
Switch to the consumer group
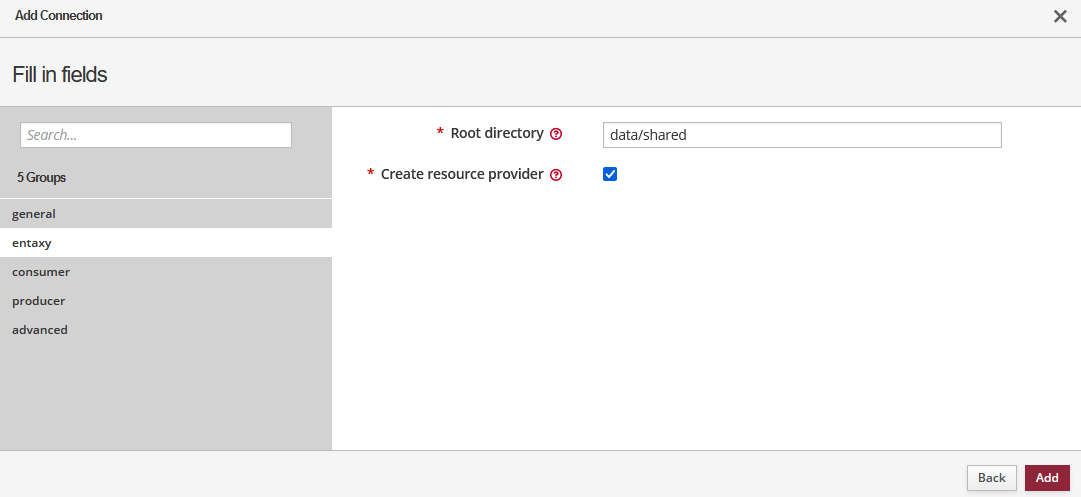[x=41, y=272]
